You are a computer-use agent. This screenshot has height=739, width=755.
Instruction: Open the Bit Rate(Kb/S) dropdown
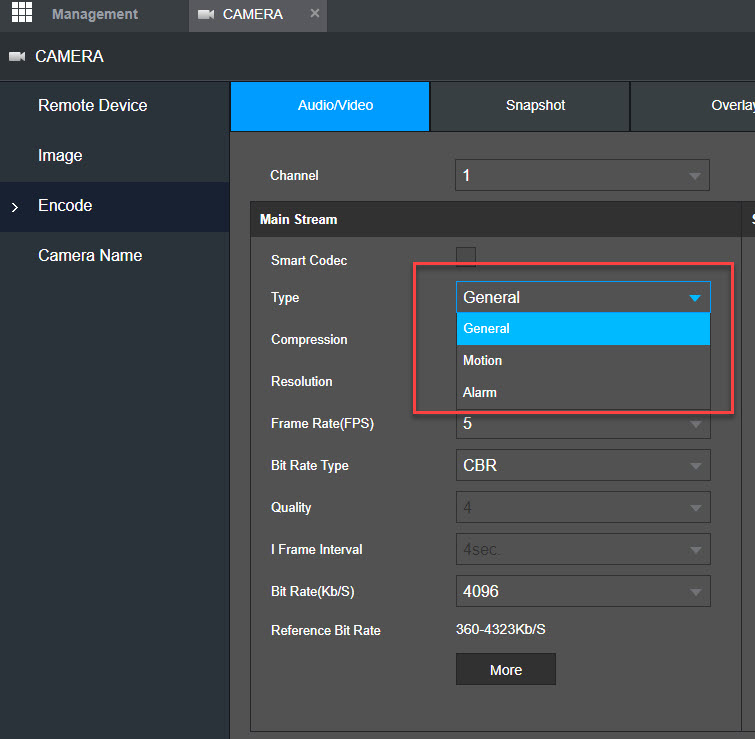coord(583,591)
